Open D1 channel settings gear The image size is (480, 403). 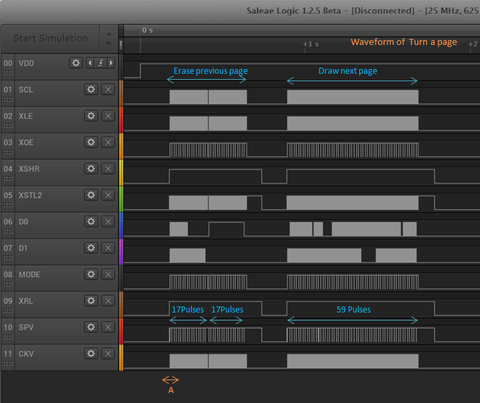point(91,248)
